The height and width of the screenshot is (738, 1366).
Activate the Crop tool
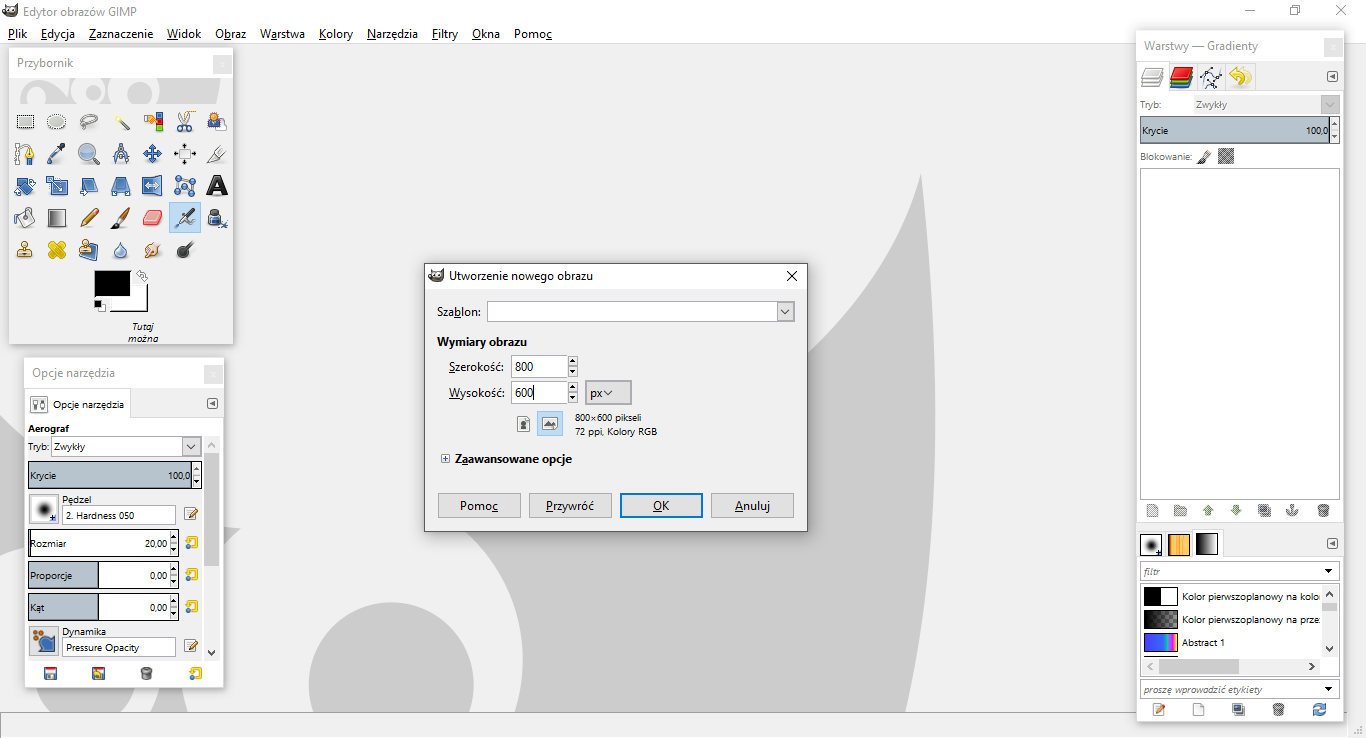[217, 154]
